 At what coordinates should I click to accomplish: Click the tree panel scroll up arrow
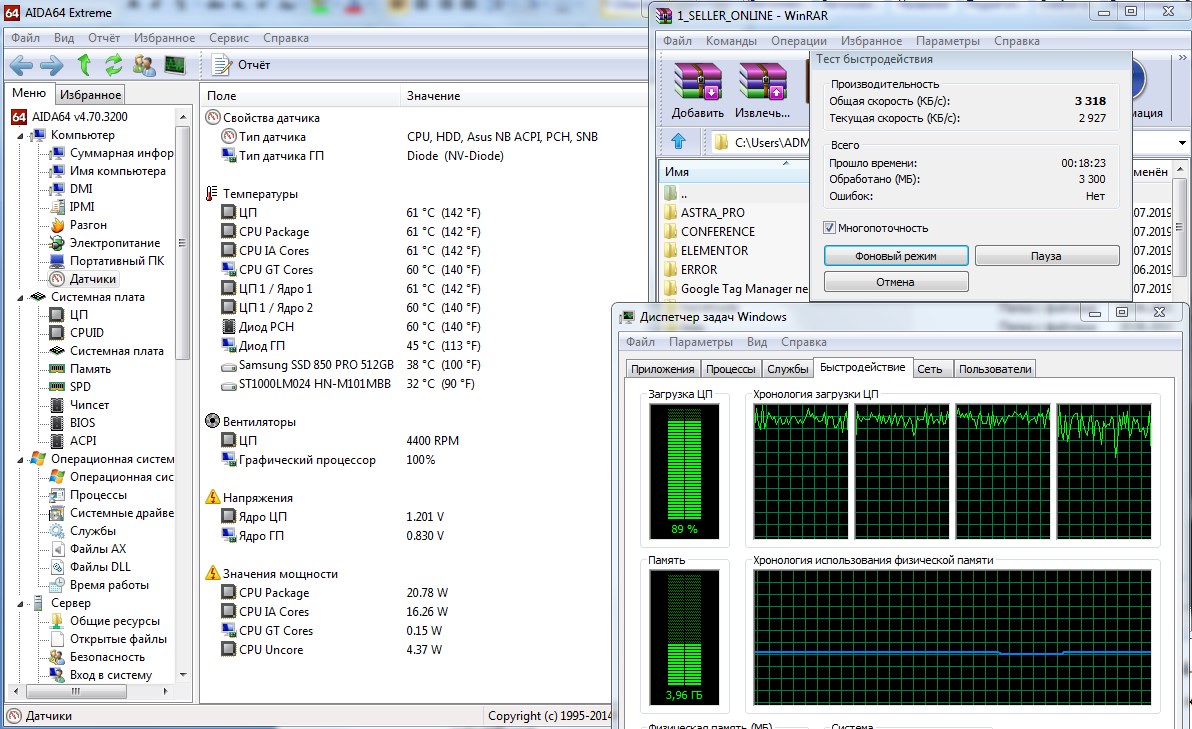pos(182,116)
